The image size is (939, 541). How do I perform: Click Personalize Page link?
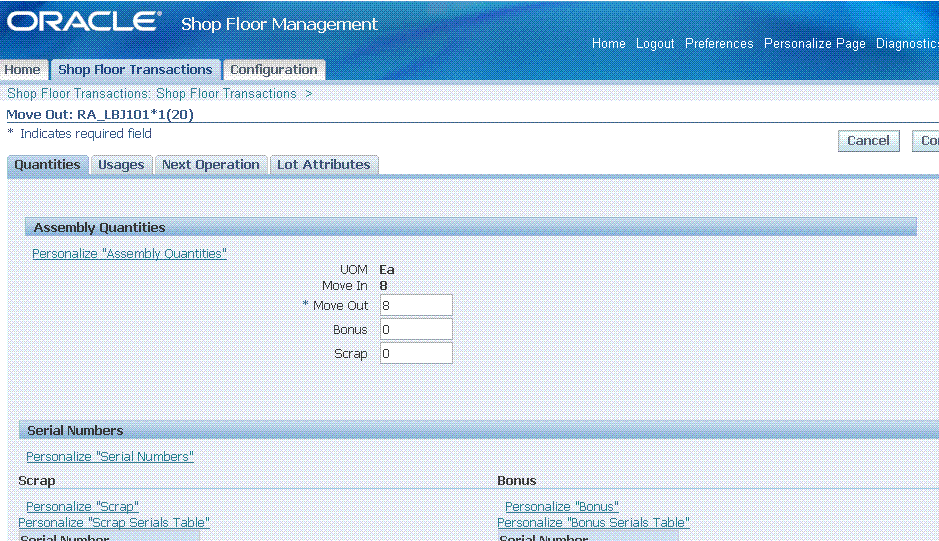814,44
